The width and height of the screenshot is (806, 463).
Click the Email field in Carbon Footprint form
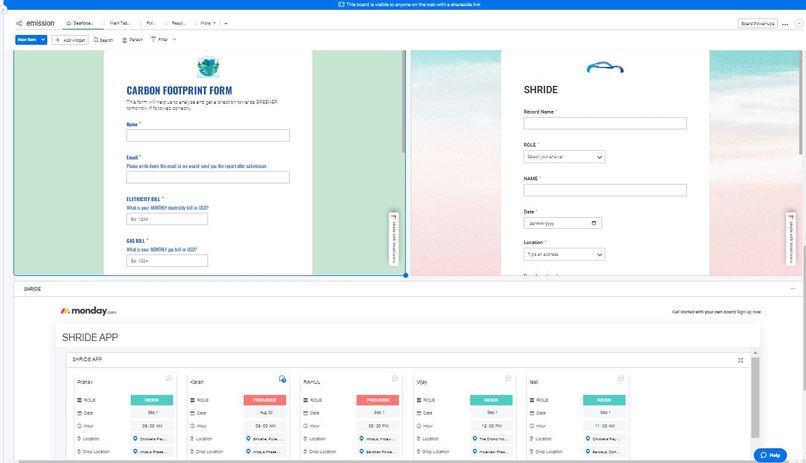tap(208, 177)
